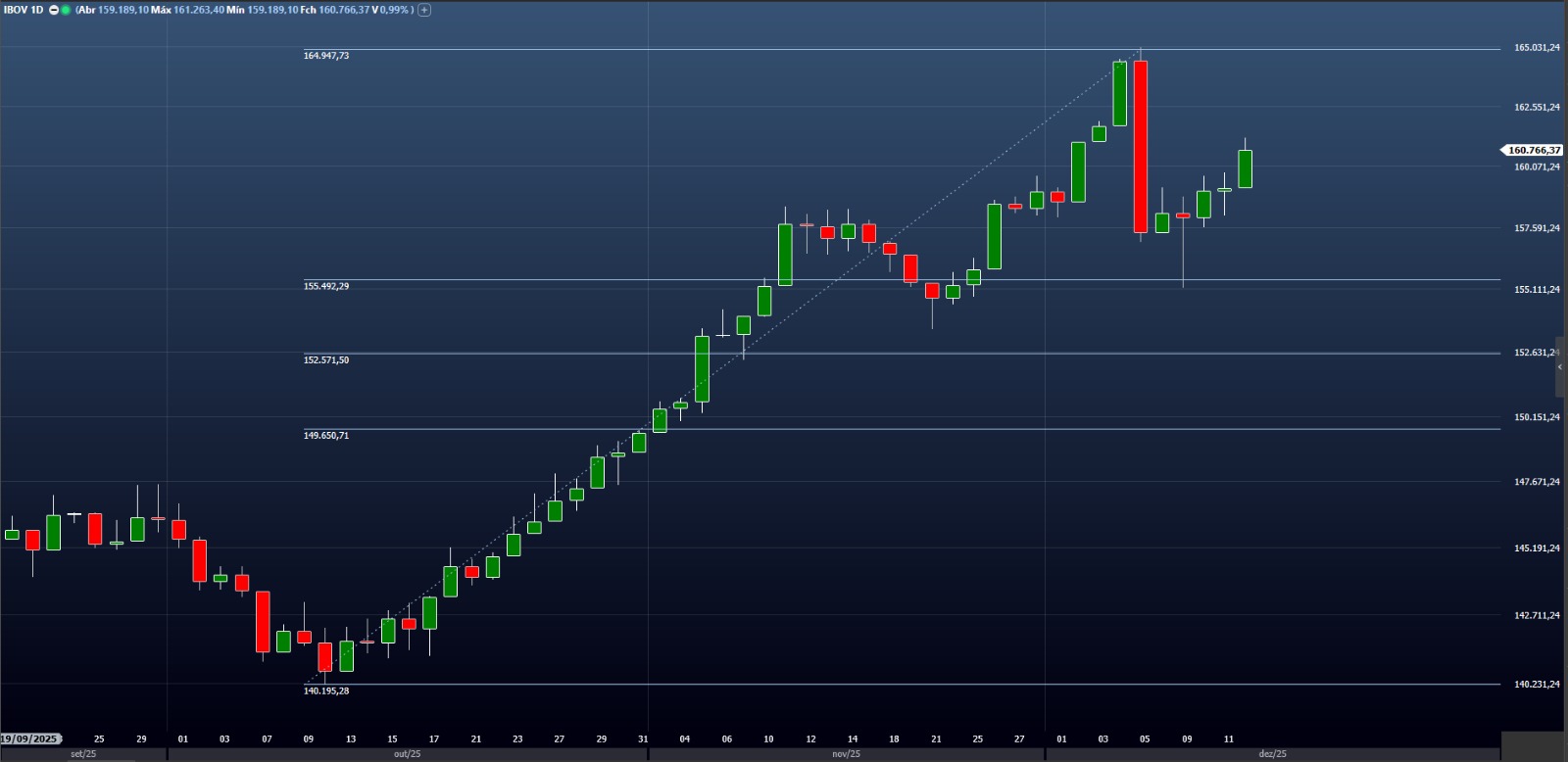Select the out/25 month segment

coord(407,754)
